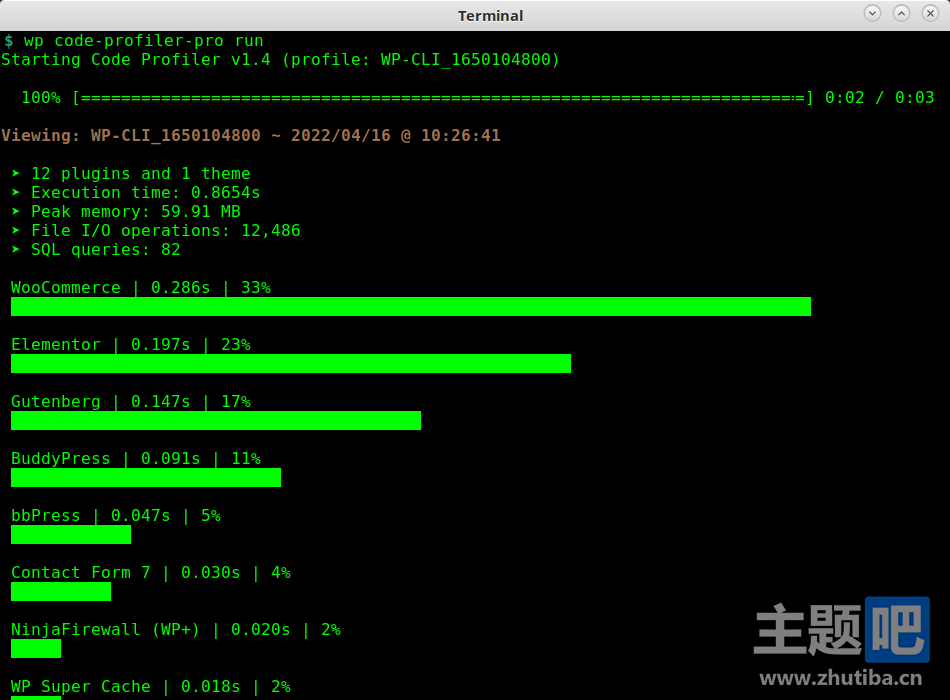Click the 'WP Super Cache | 0.018s' label
This screenshot has height=700, width=950.
click(151, 687)
